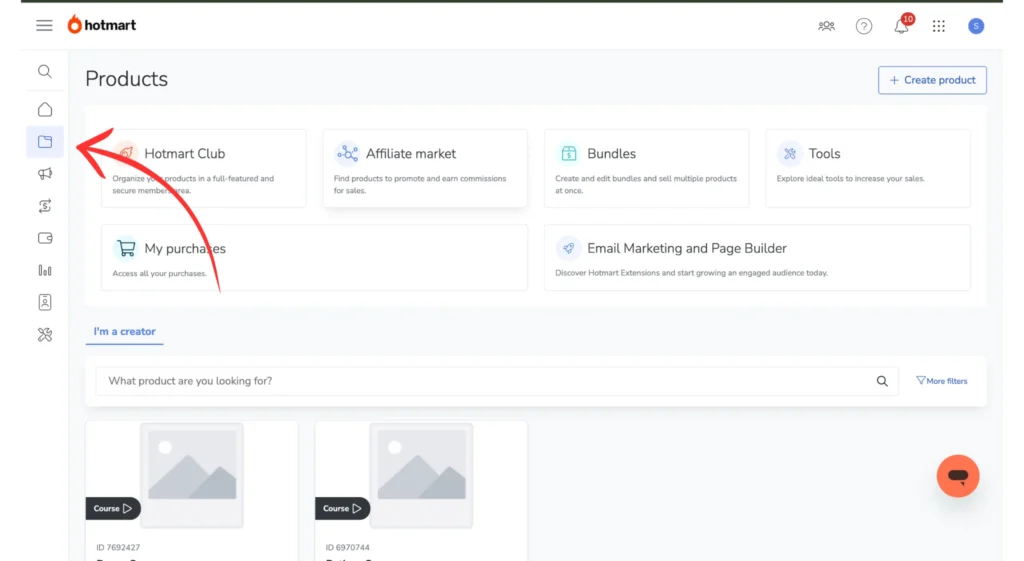Image resolution: width=1024 pixels, height=561 pixels.
Task: Open product thumbnail ID 7692427
Action: pos(192,475)
